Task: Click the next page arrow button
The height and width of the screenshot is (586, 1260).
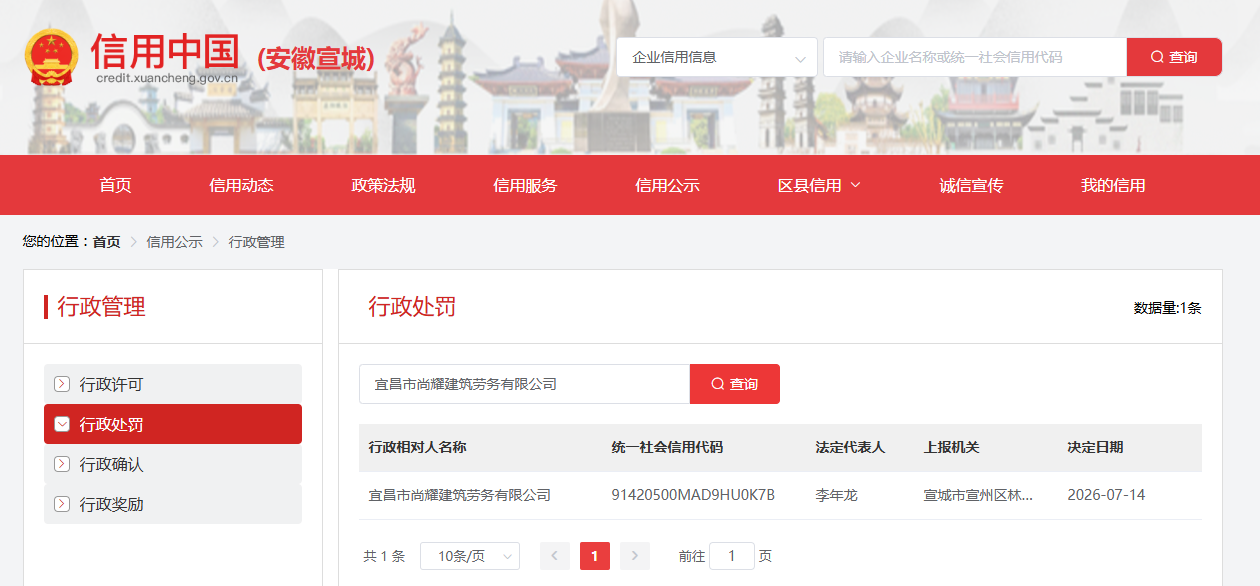Action: 635,556
